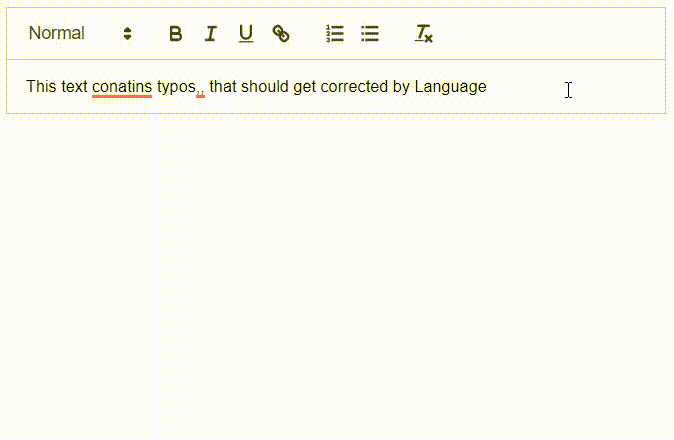Place cursor in the word "should"

265,87
